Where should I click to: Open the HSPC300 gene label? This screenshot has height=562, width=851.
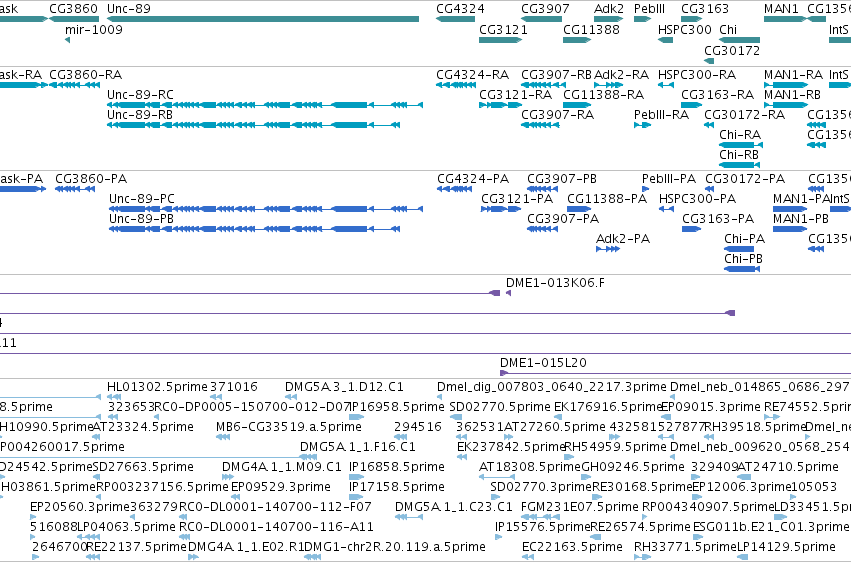click(684, 29)
